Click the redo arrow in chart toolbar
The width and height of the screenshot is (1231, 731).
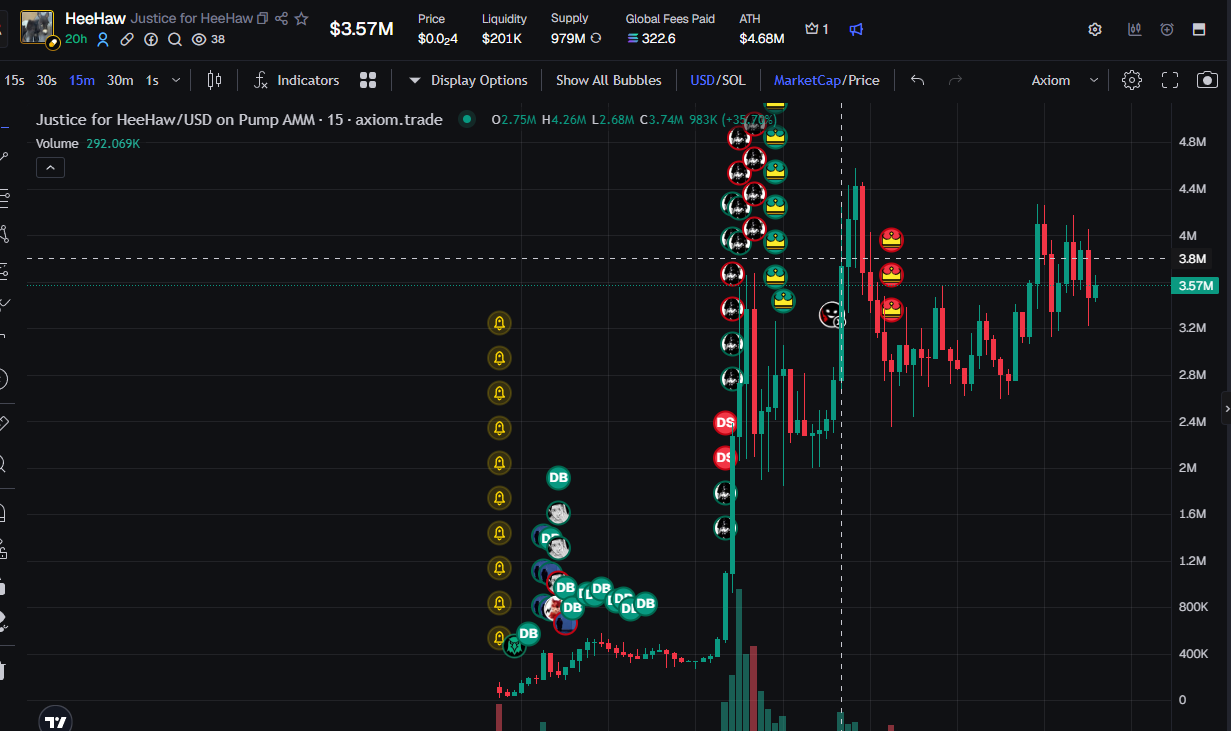pyautogui.click(x=955, y=80)
